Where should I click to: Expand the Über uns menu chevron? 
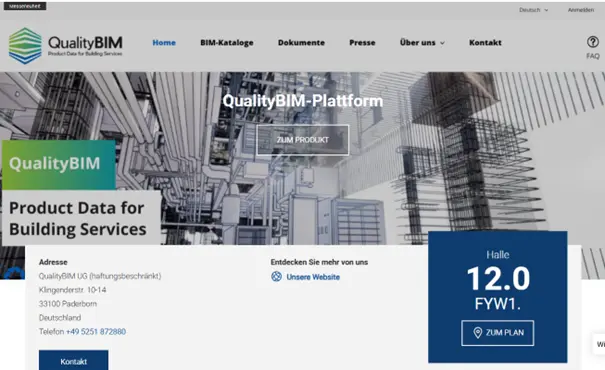[443, 43]
